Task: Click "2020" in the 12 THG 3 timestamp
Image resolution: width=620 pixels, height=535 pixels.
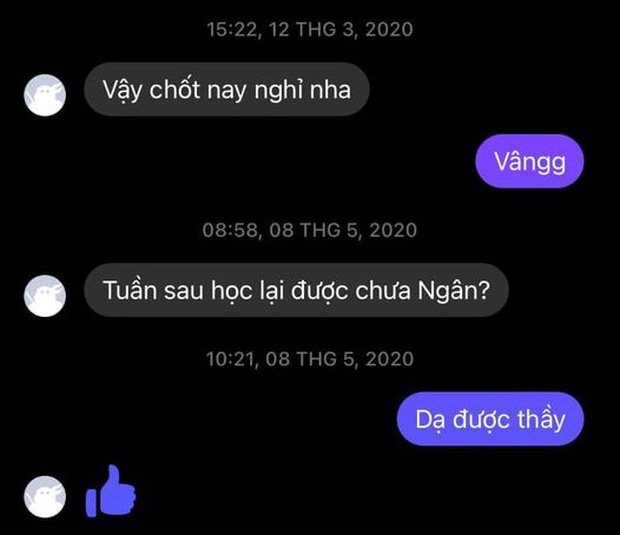Action: (x=389, y=30)
